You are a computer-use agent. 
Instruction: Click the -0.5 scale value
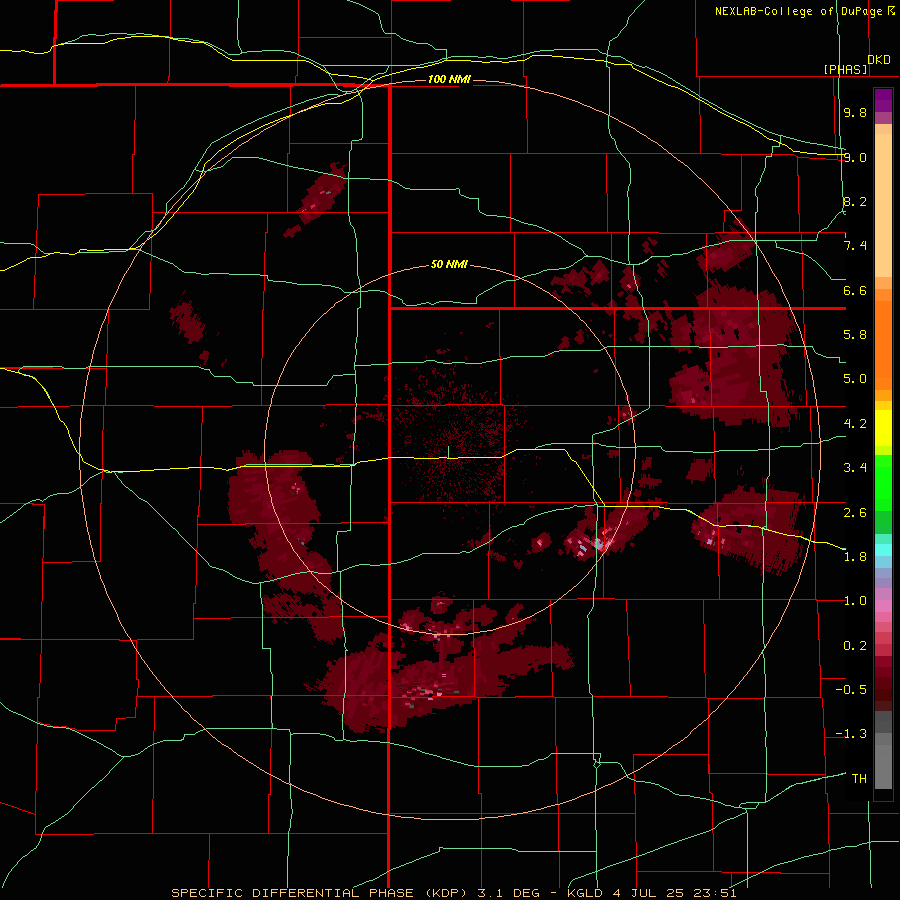(851, 690)
